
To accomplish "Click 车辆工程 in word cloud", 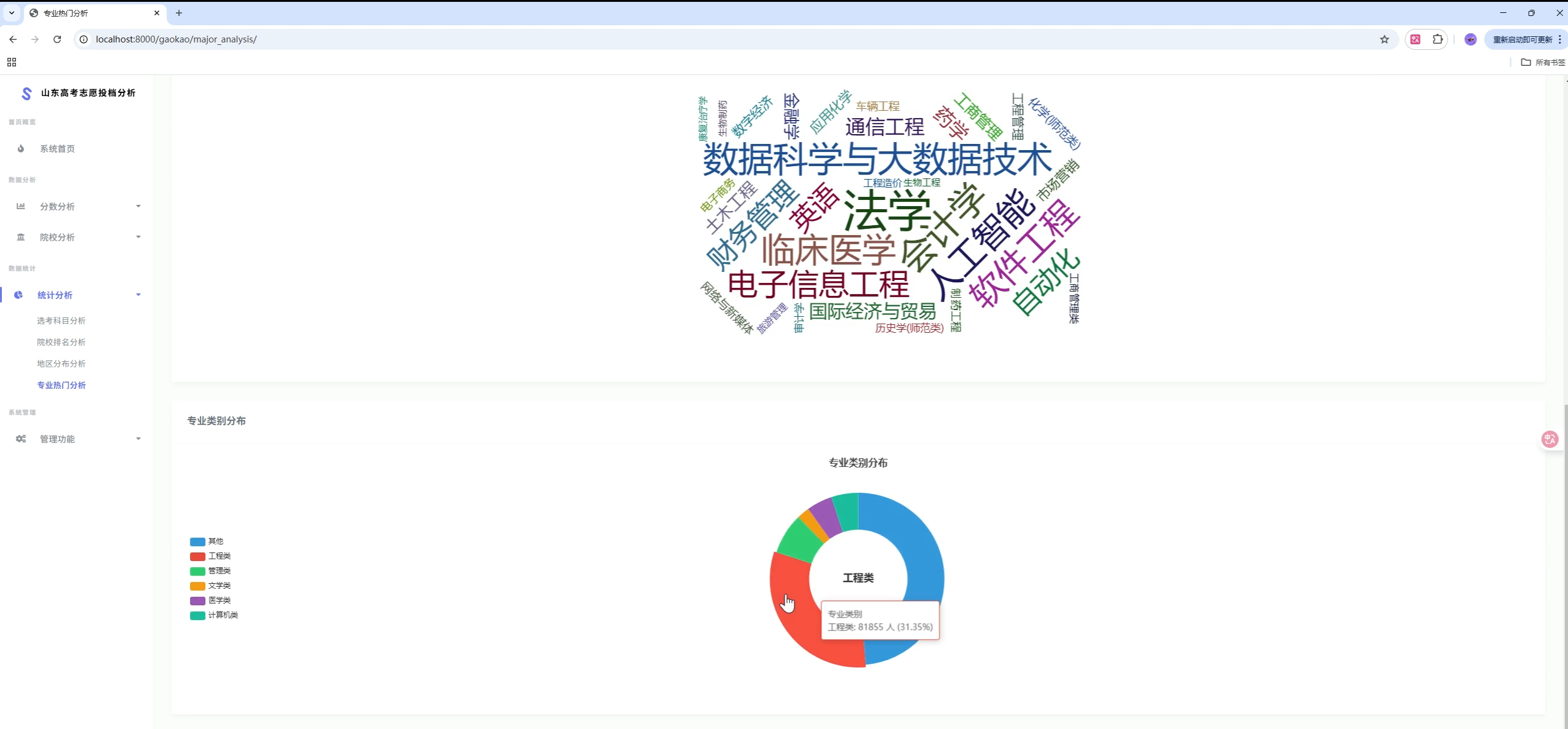I will pos(877,106).
